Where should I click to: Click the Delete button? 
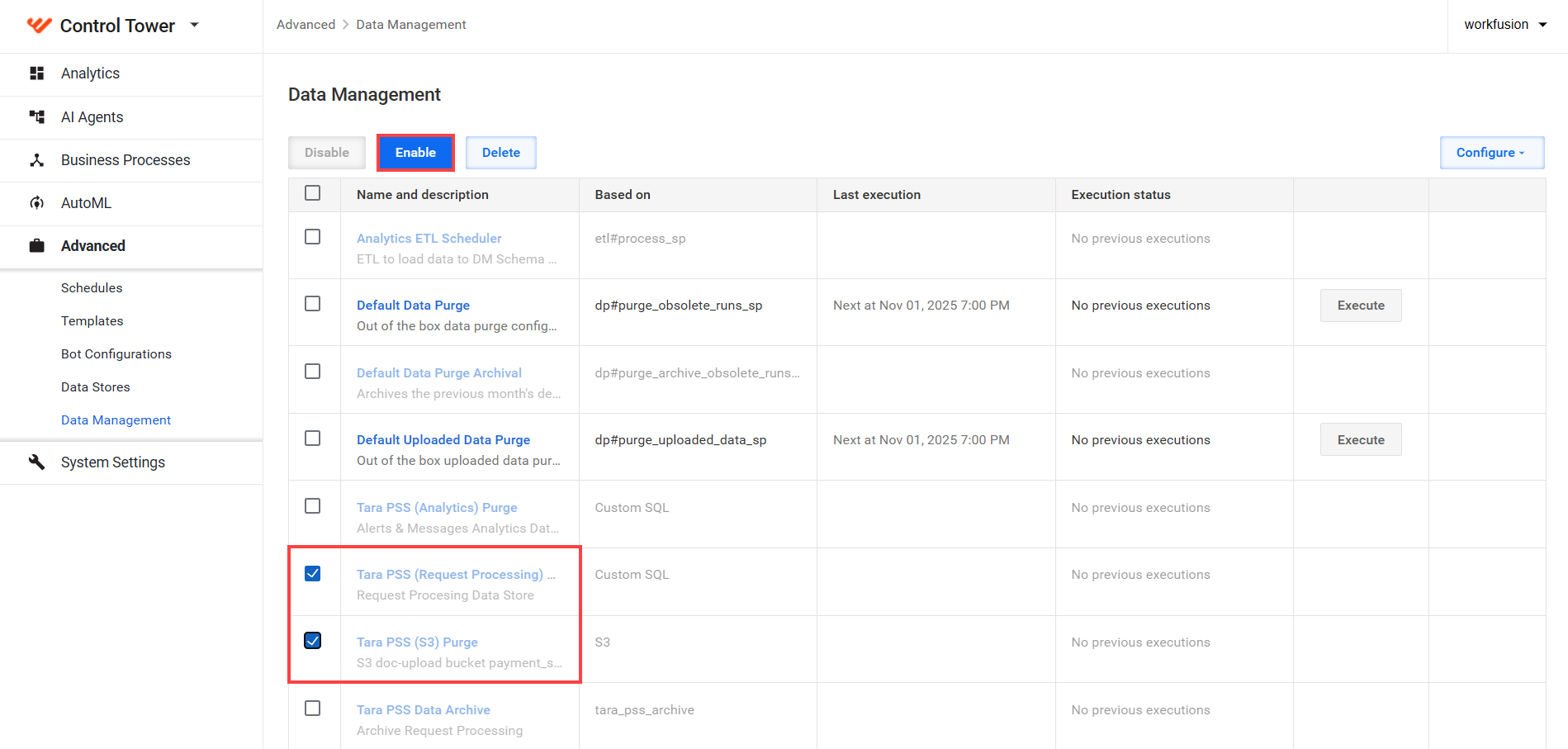(x=501, y=153)
